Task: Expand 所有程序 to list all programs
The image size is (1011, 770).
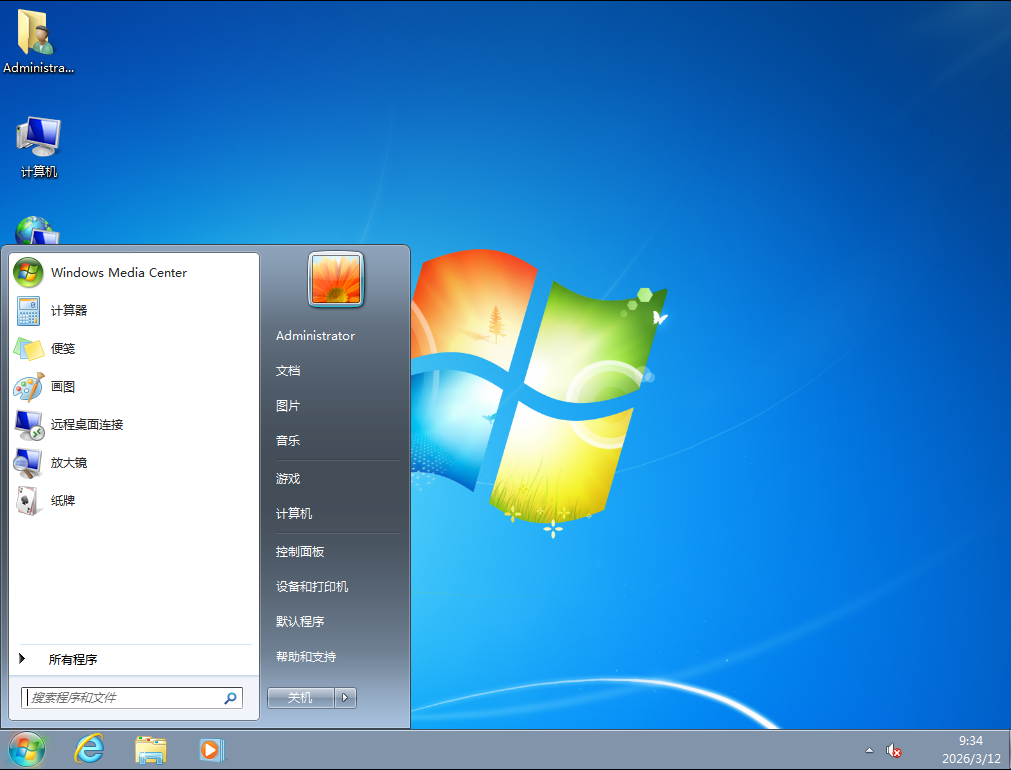Action: click(x=72, y=659)
